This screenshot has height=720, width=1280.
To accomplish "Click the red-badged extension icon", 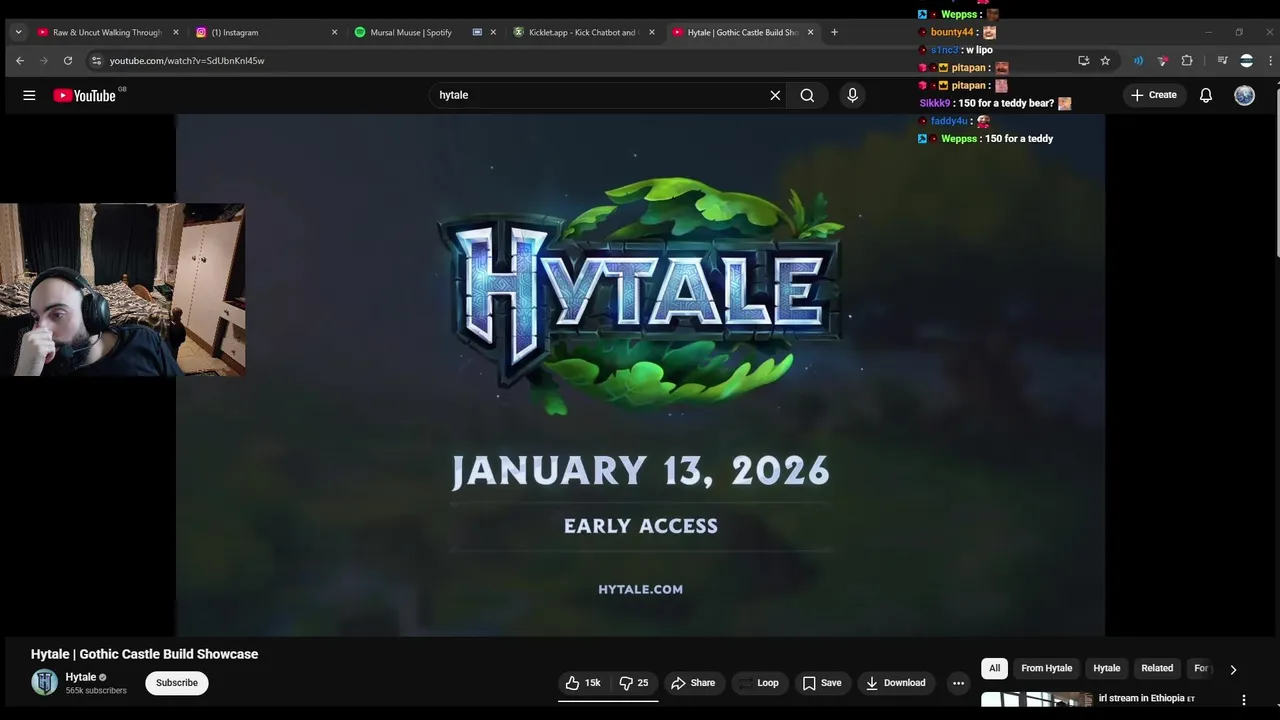I will click(x=1162, y=61).
